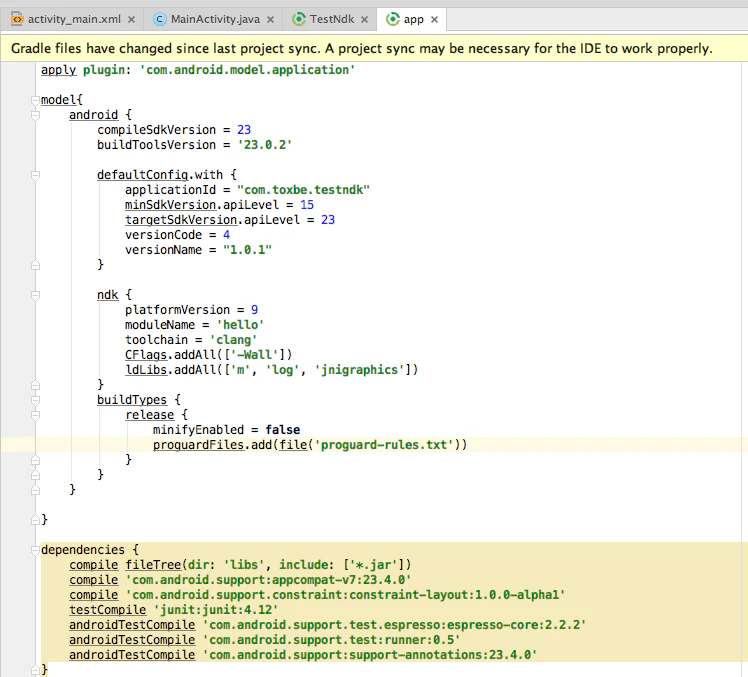Click minifyEnabled false keyword
Screen dimensions: 748x677
click(x=282, y=429)
